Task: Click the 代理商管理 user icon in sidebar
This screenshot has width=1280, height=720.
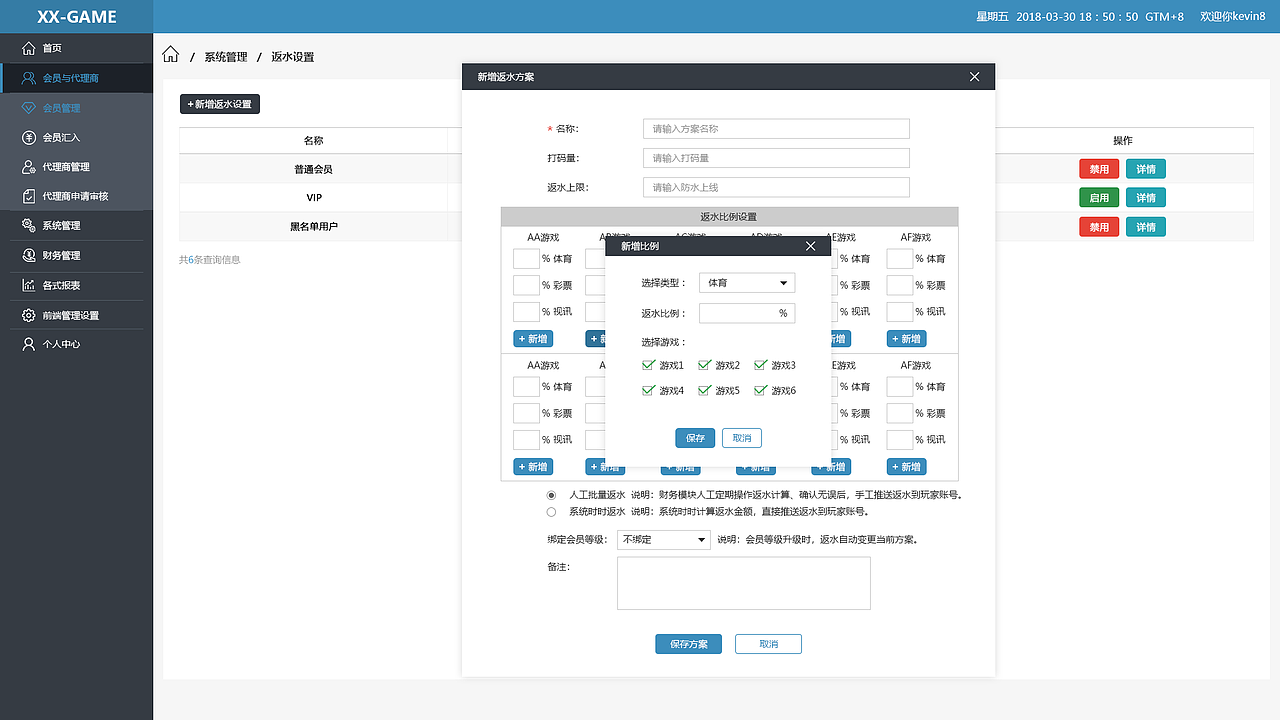Action: click(x=28, y=167)
